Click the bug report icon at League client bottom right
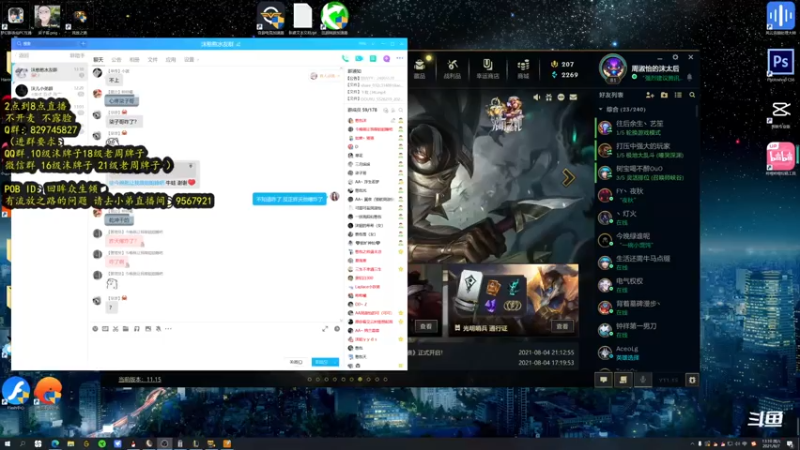800x450 pixels. coord(692,380)
